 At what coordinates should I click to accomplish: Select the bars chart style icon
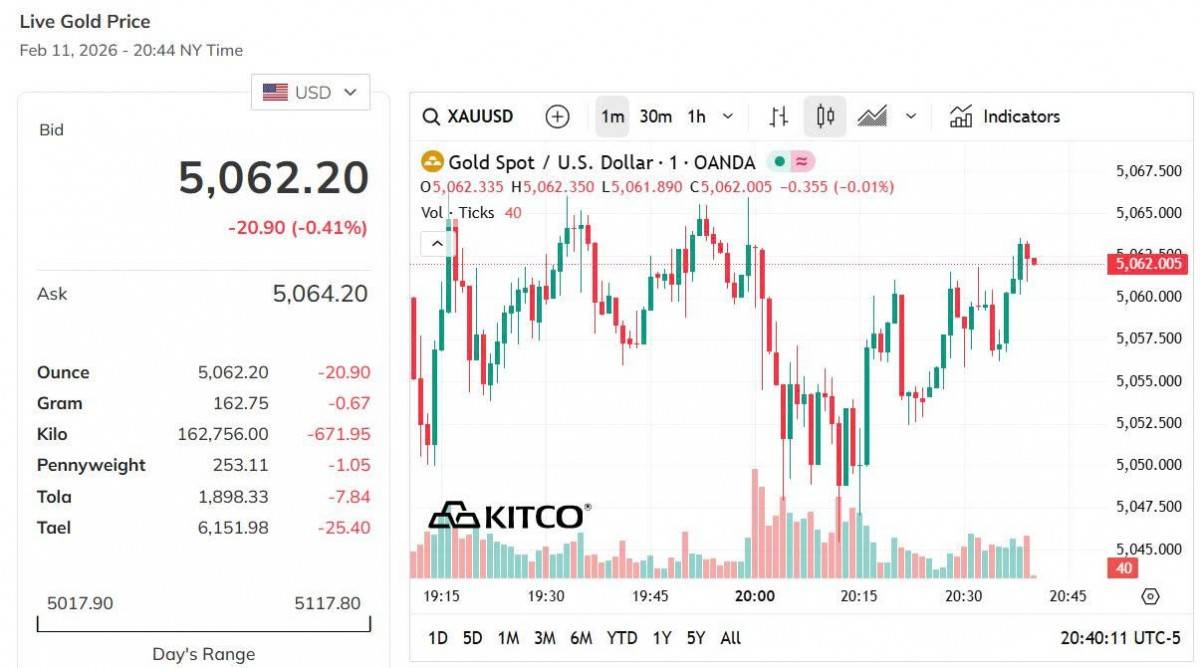[x=779, y=117]
